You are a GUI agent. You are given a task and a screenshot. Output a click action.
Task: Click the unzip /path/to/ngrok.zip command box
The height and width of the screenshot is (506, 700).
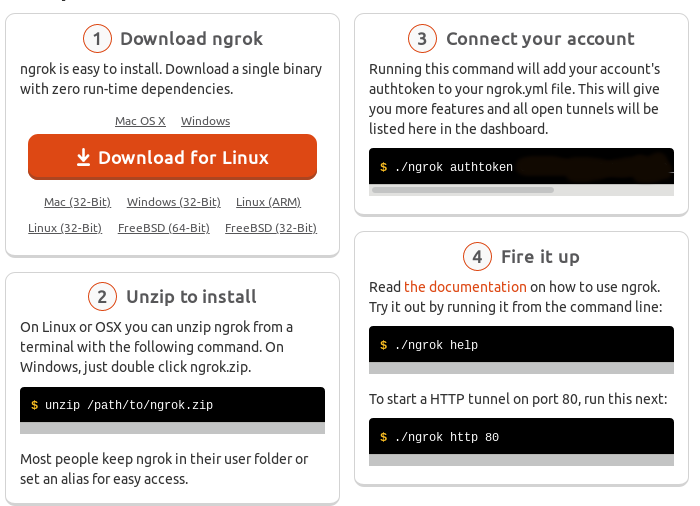[x=172, y=405]
